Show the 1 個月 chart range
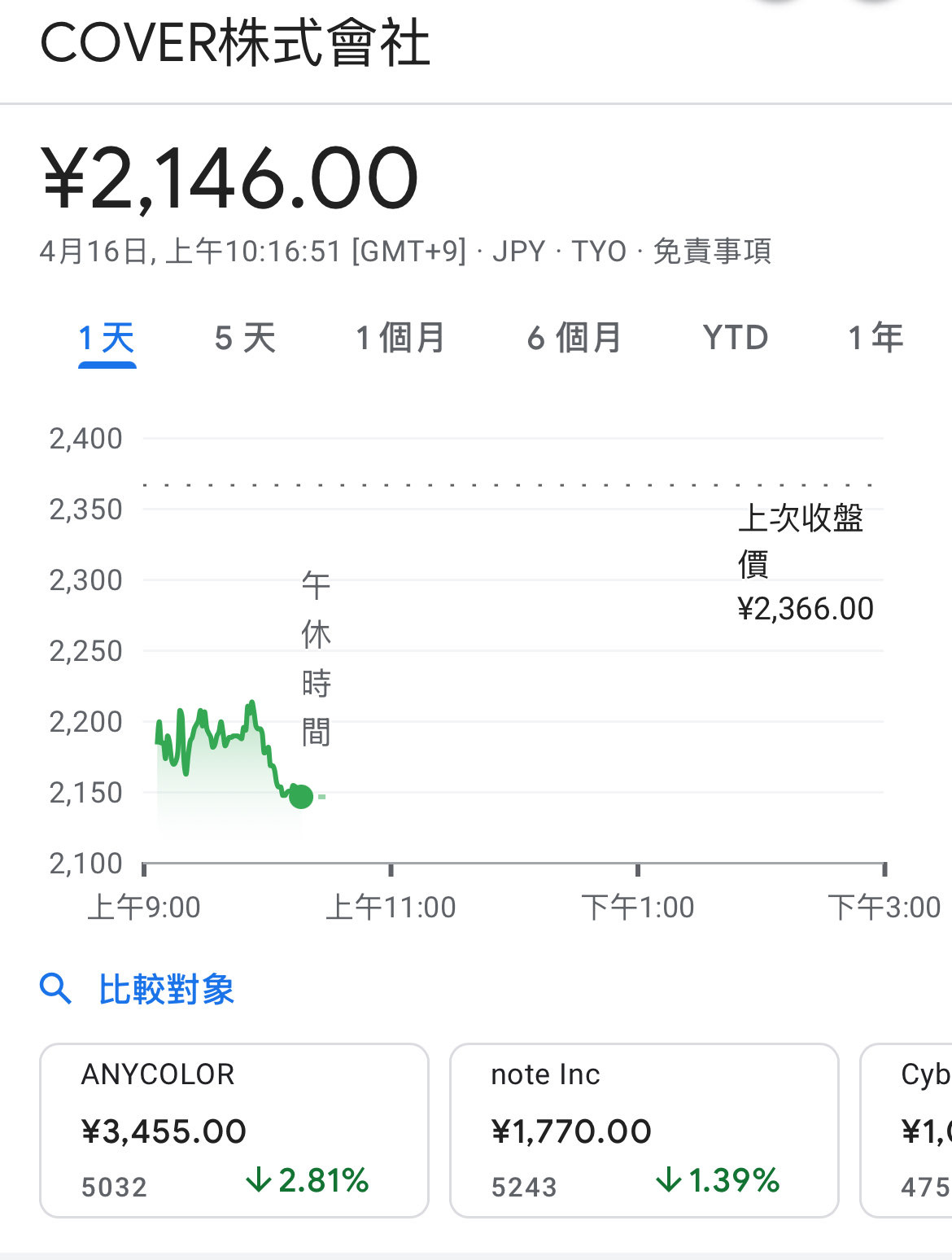This screenshot has height=1260, width=952. point(401,338)
